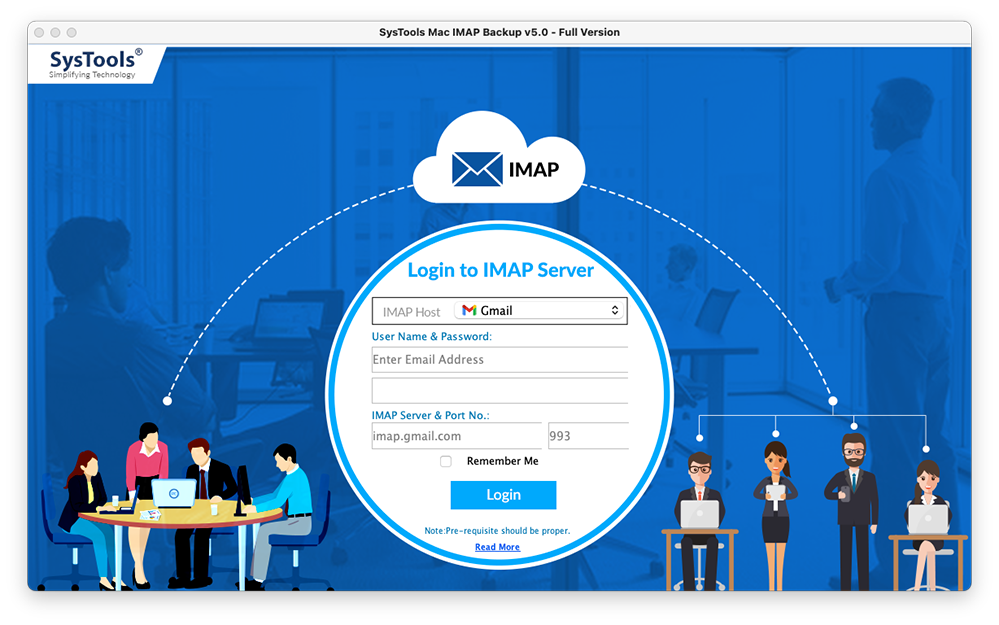The width and height of the screenshot is (999, 625).
Task: Click the port number field showing 993
Action: tap(588, 436)
